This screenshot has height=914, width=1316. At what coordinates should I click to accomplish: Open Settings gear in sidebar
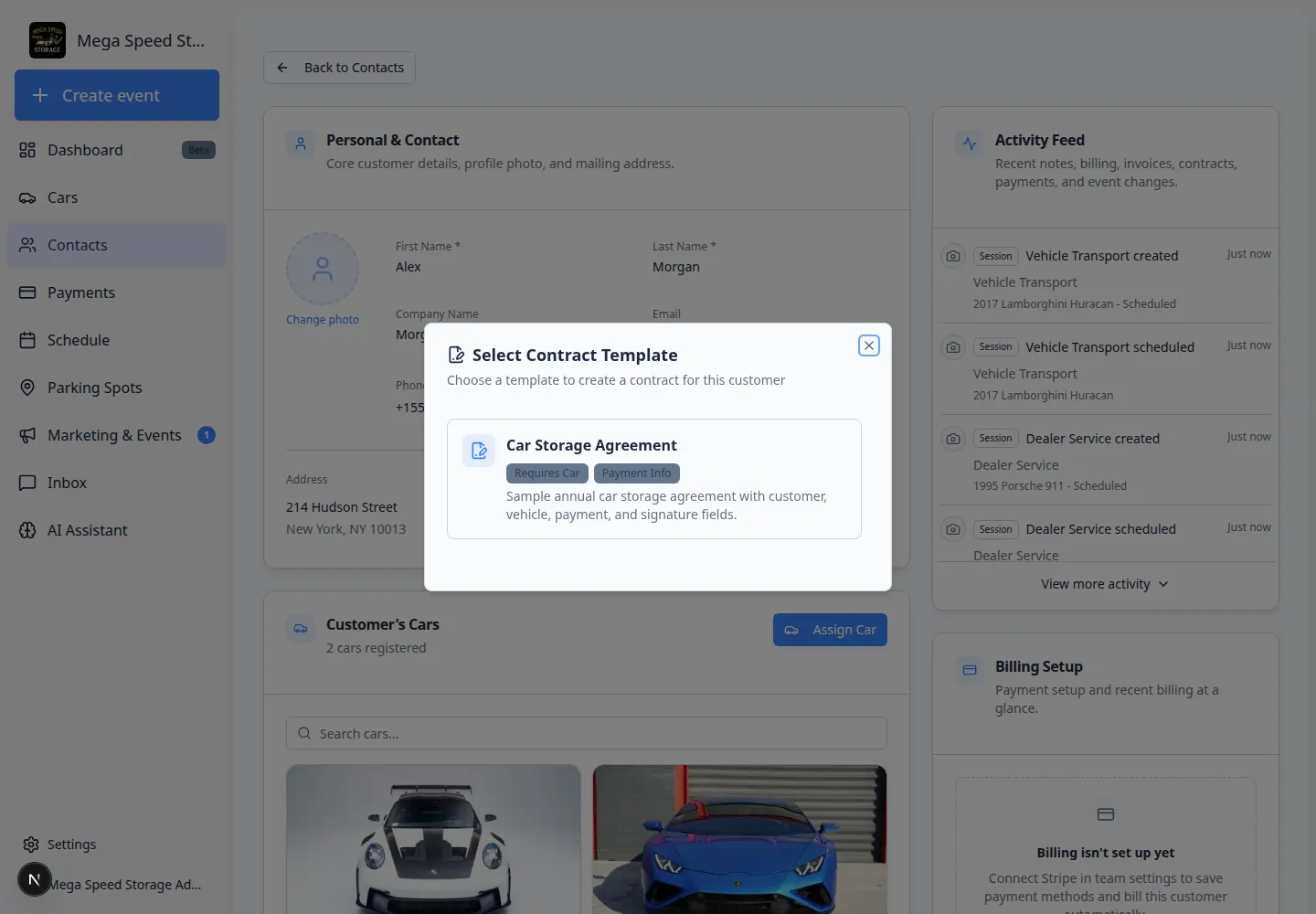click(x=31, y=845)
